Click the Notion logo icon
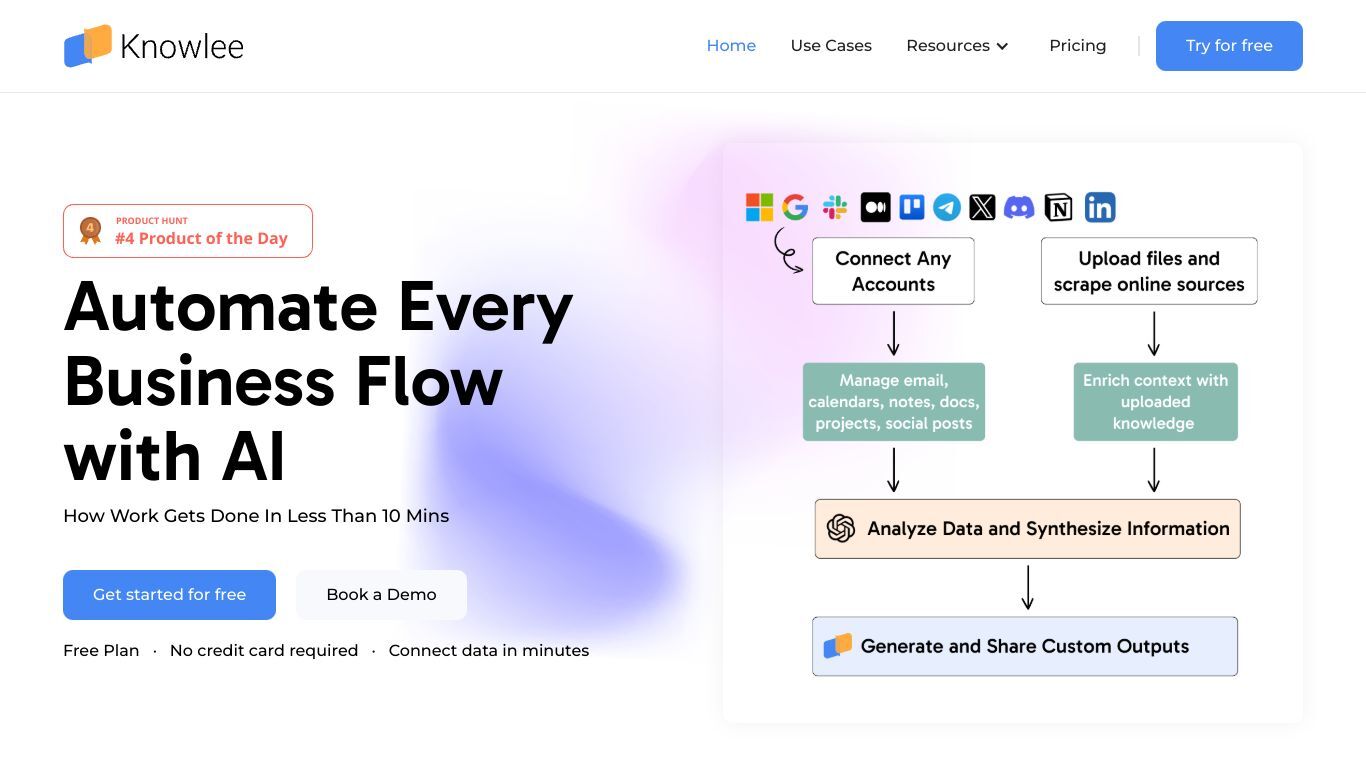This screenshot has width=1366, height=768. coord(1058,207)
